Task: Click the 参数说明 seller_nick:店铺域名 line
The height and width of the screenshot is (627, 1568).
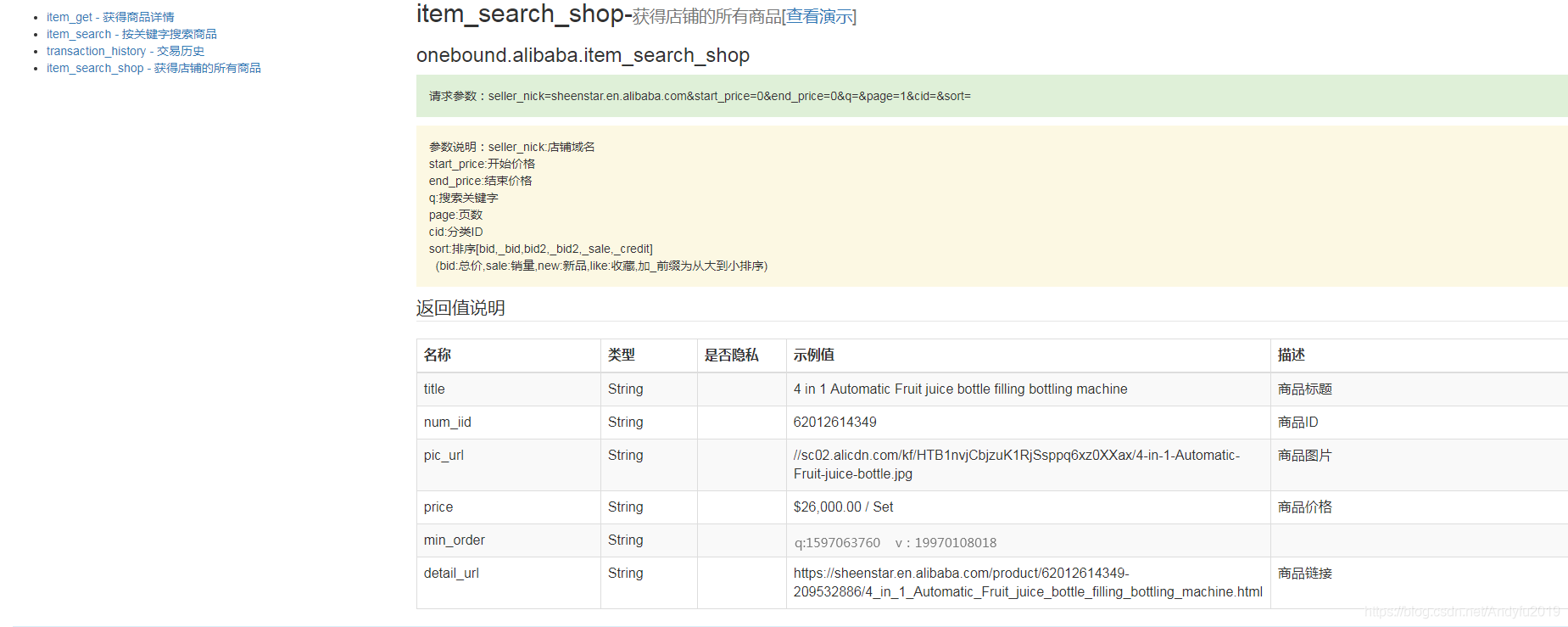Action: click(512, 147)
